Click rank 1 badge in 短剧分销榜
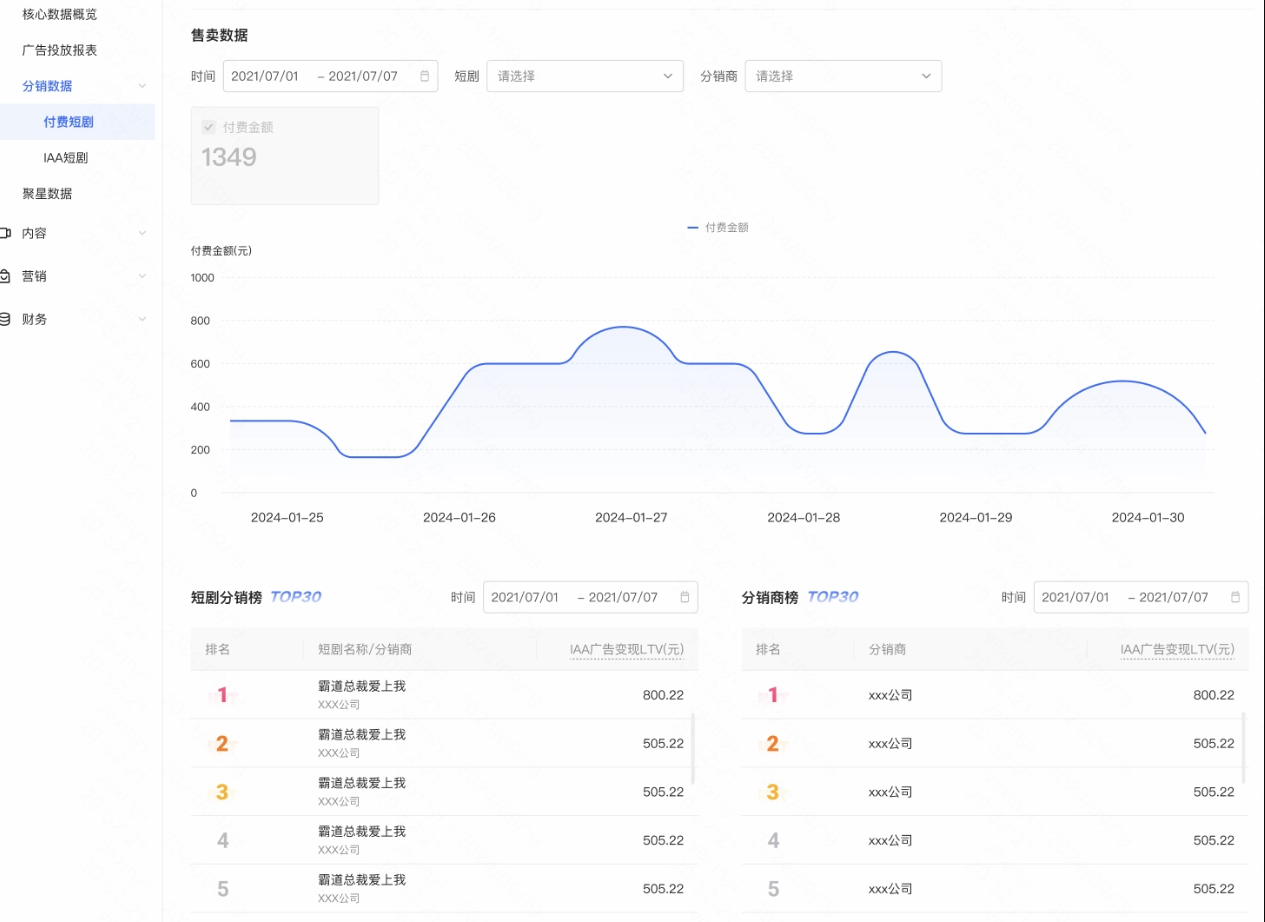1265x922 pixels. [222, 695]
